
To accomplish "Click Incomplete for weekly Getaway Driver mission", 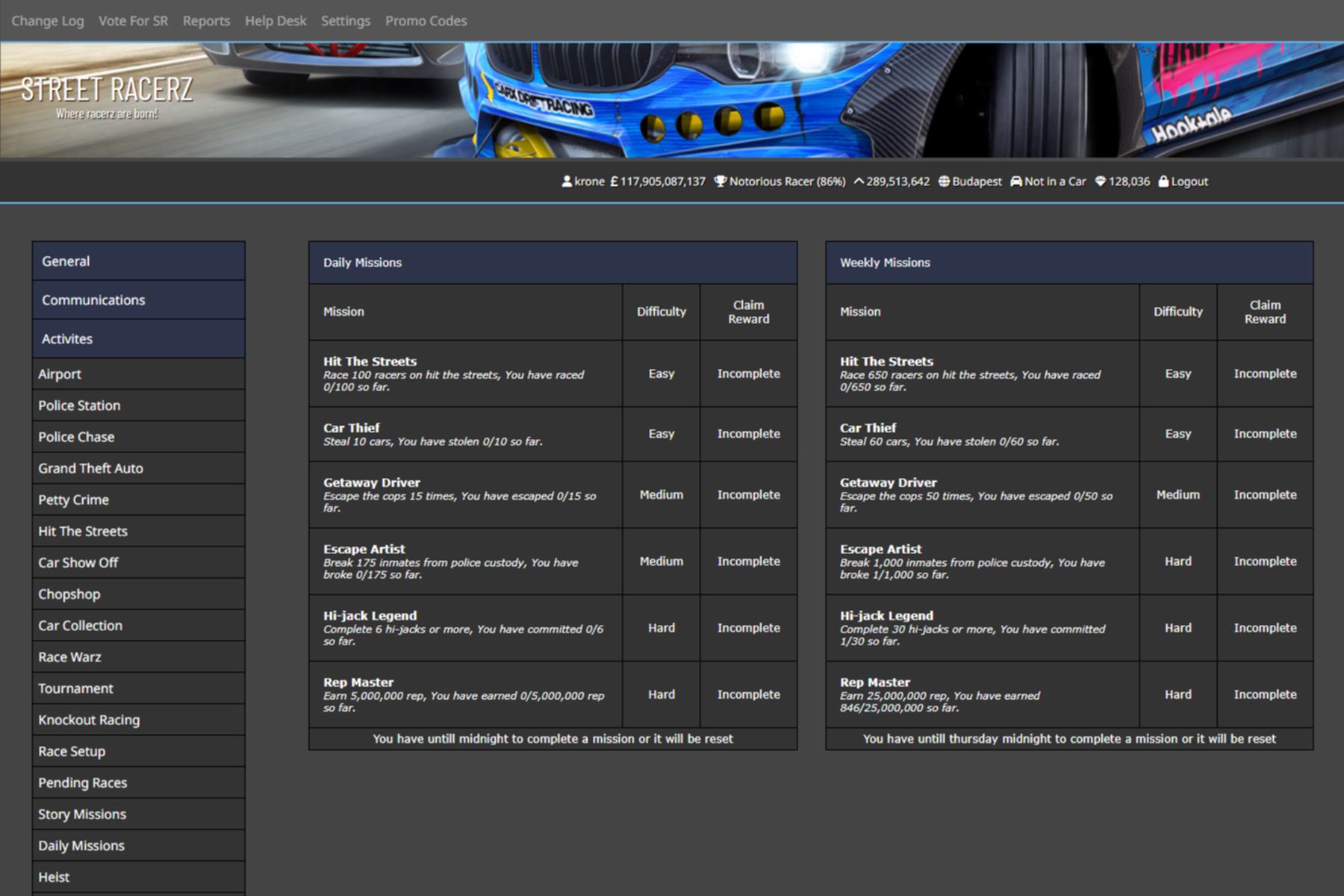I will coord(1265,494).
